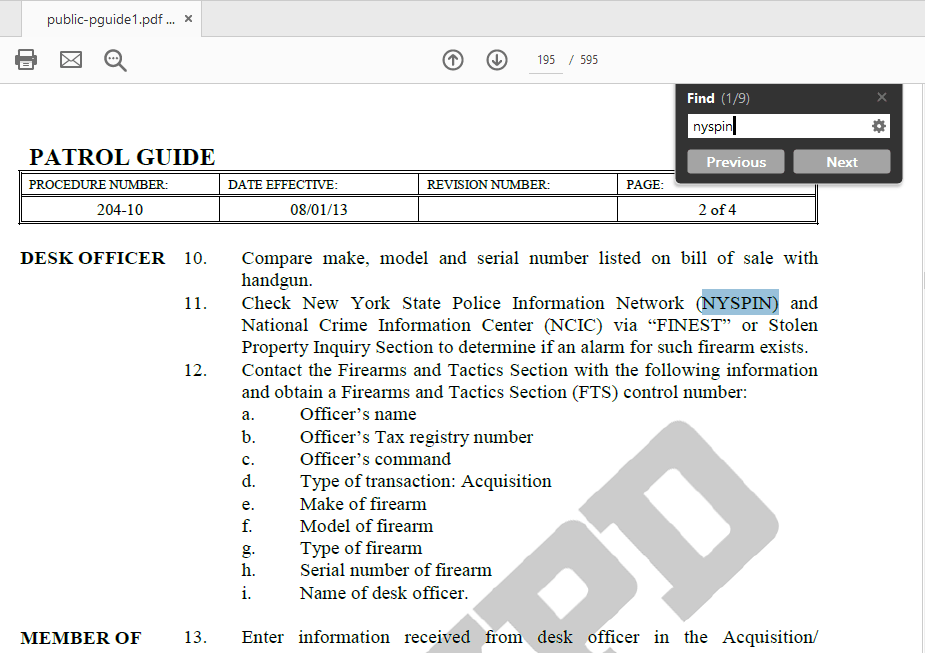Viewport: 925px width, 653px height.
Task: Go to next page with the down arrow
Action: coord(497,60)
